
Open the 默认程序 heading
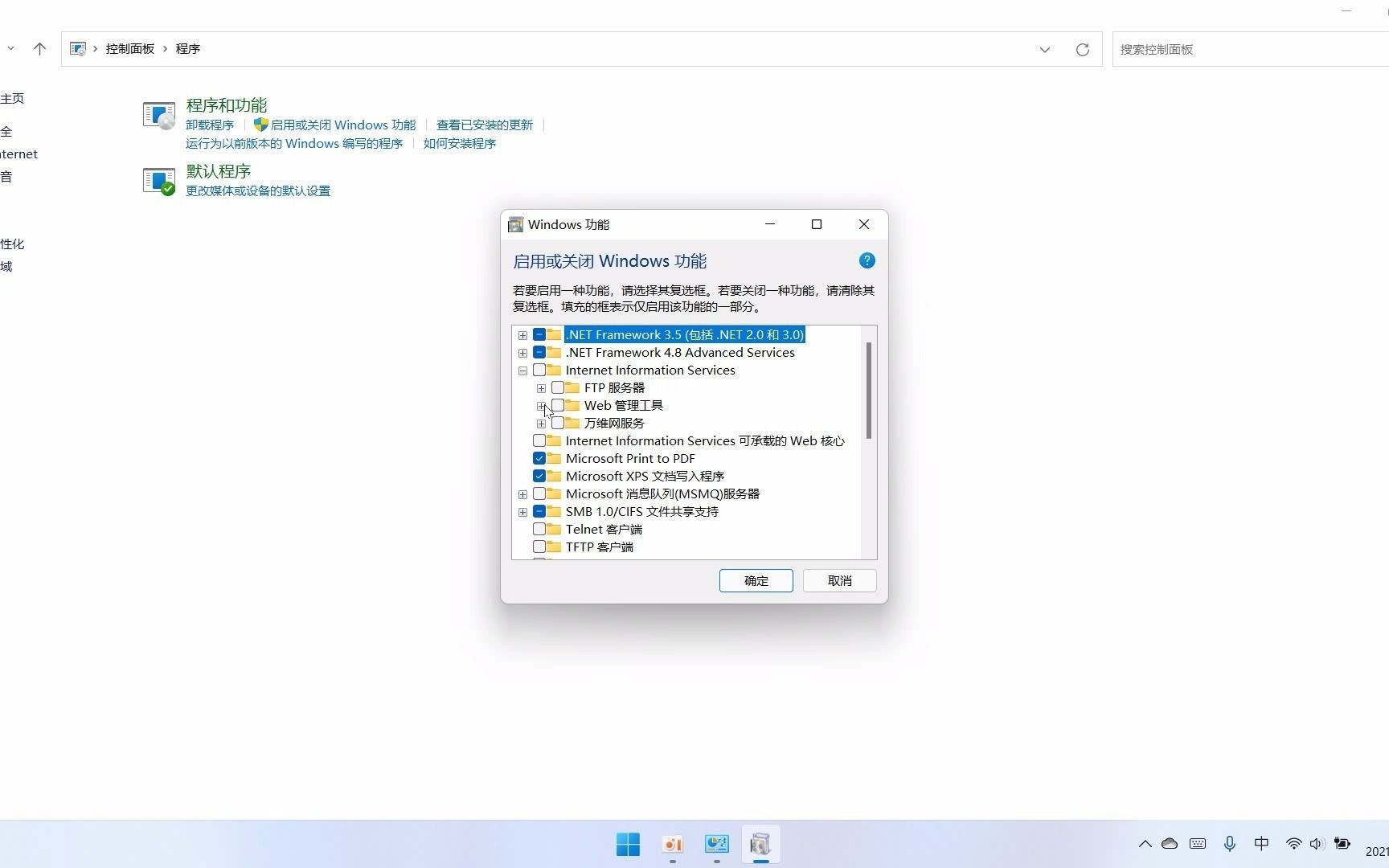tap(219, 171)
